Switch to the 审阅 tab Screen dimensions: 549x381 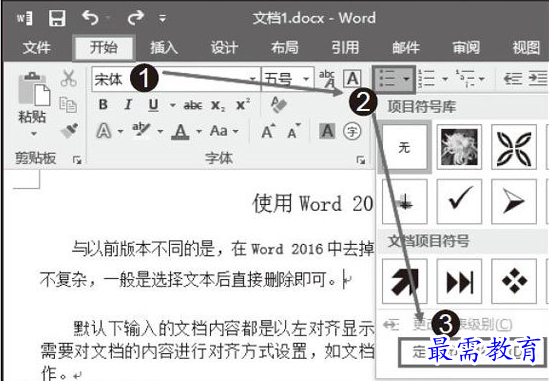(466, 48)
